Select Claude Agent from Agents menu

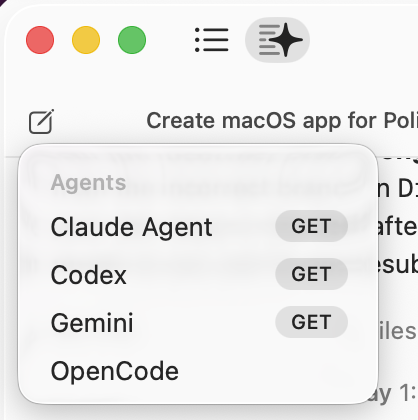point(131,227)
